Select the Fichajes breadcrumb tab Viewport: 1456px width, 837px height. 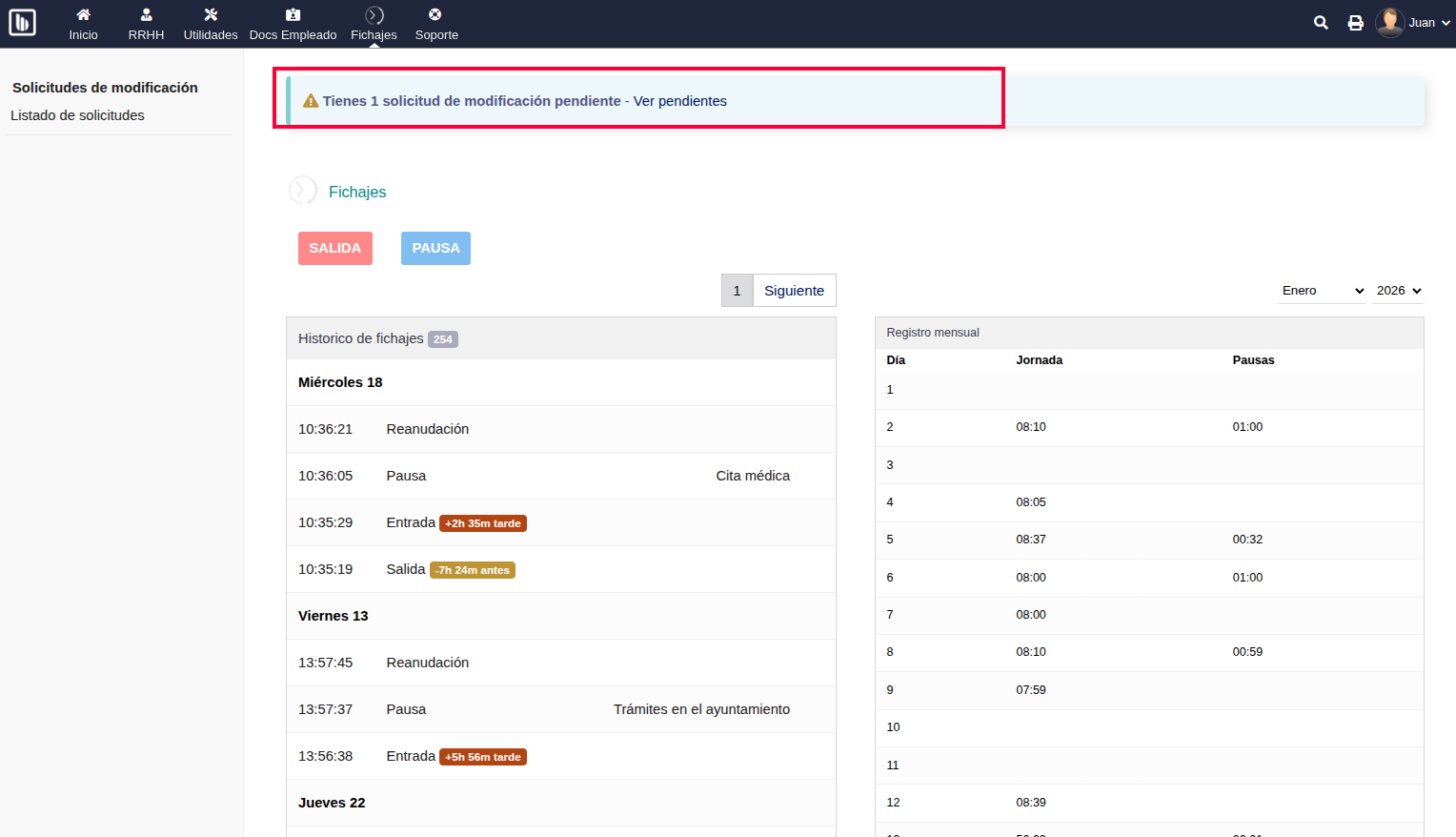(357, 191)
